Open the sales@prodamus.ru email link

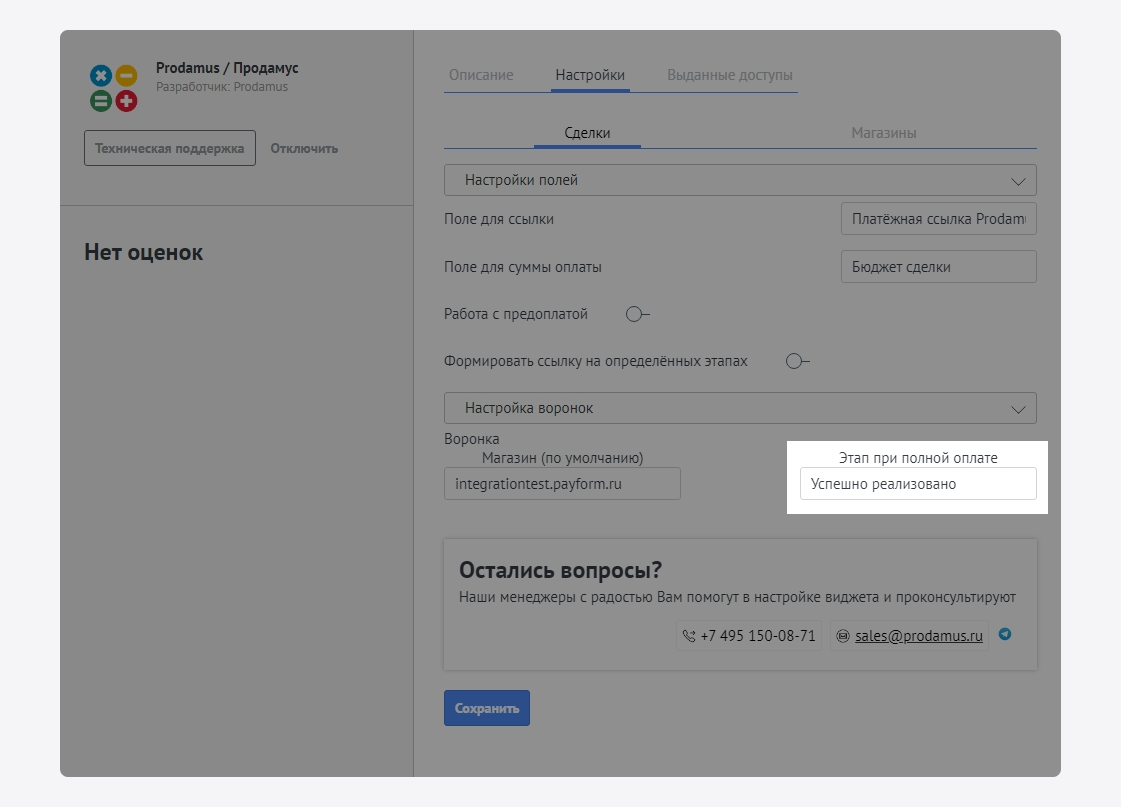click(909, 636)
